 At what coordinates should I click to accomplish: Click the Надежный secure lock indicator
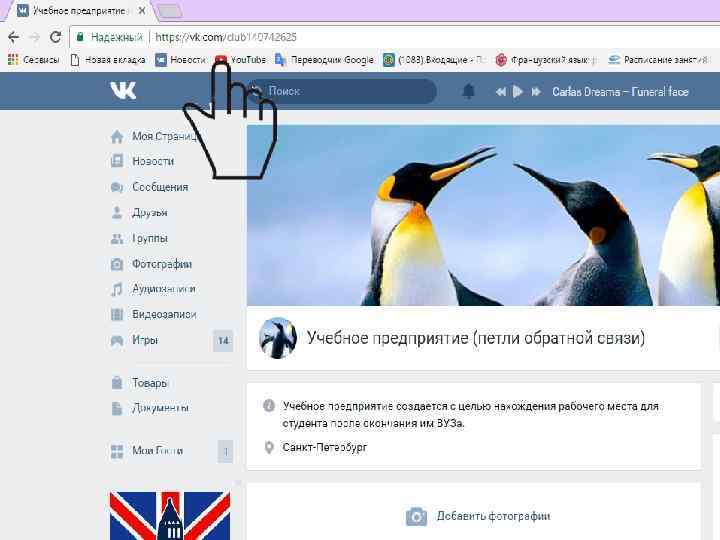pyautogui.click(x=109, y=37)
